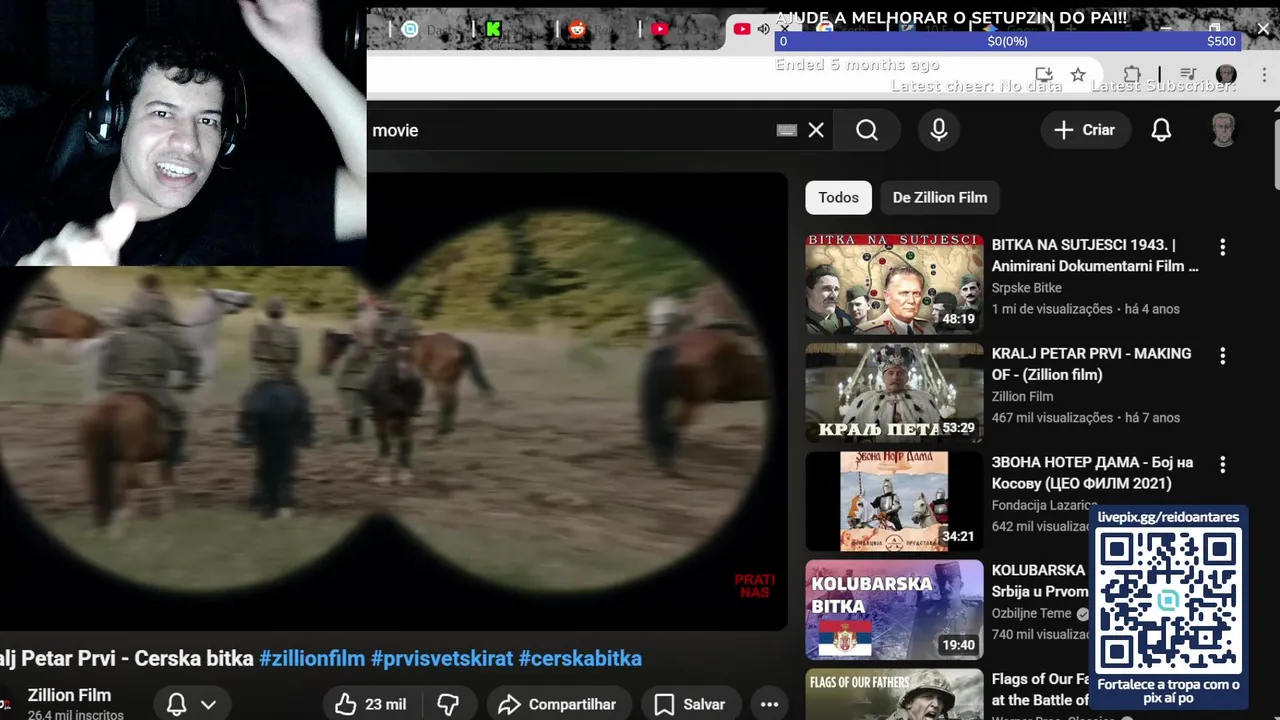Open the YouTube account avatar menu
The image size is (1280, 720).
tap(1223, 130)
